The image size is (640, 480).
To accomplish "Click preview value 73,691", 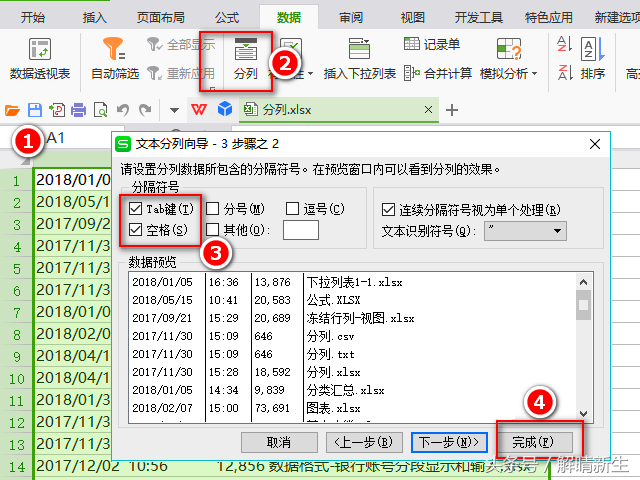I will pyautogui.click(x=272, y=408).
